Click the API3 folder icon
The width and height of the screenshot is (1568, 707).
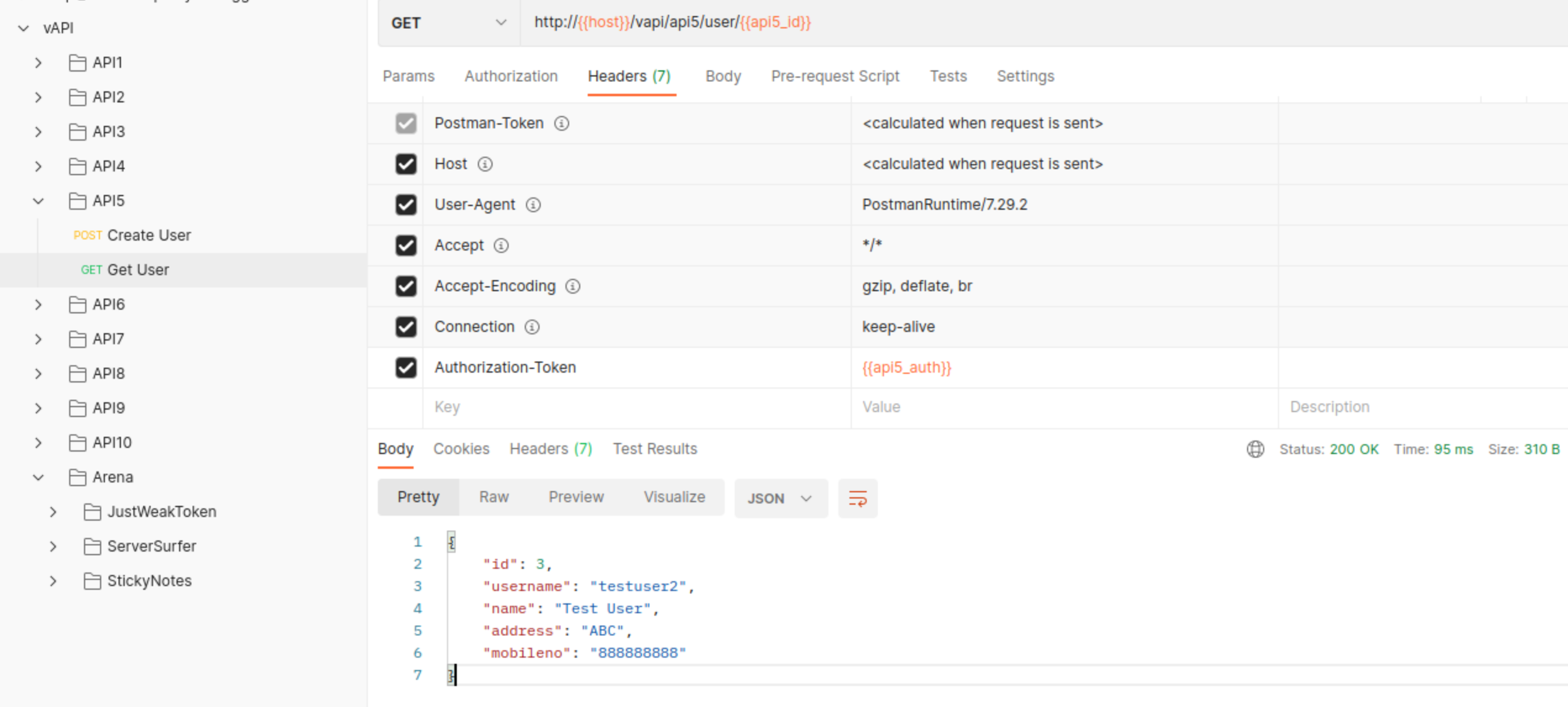tap(77, 131)
